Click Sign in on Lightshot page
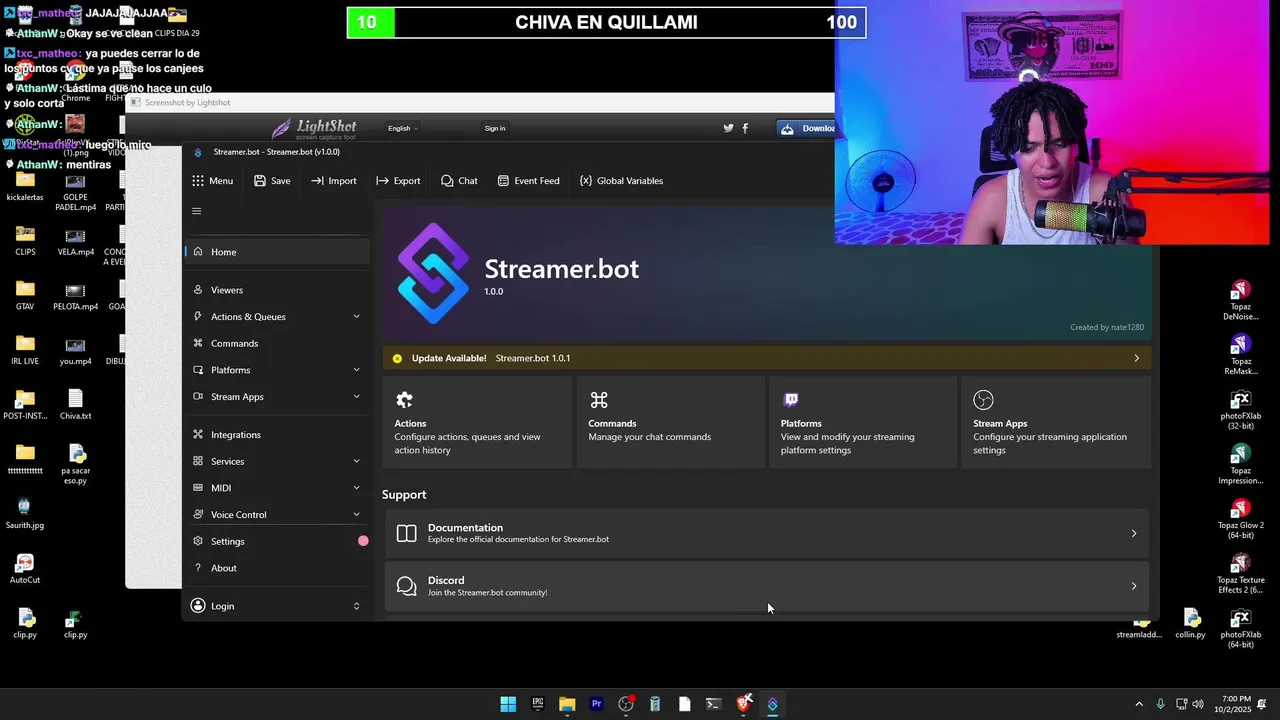 coord(495,128)
